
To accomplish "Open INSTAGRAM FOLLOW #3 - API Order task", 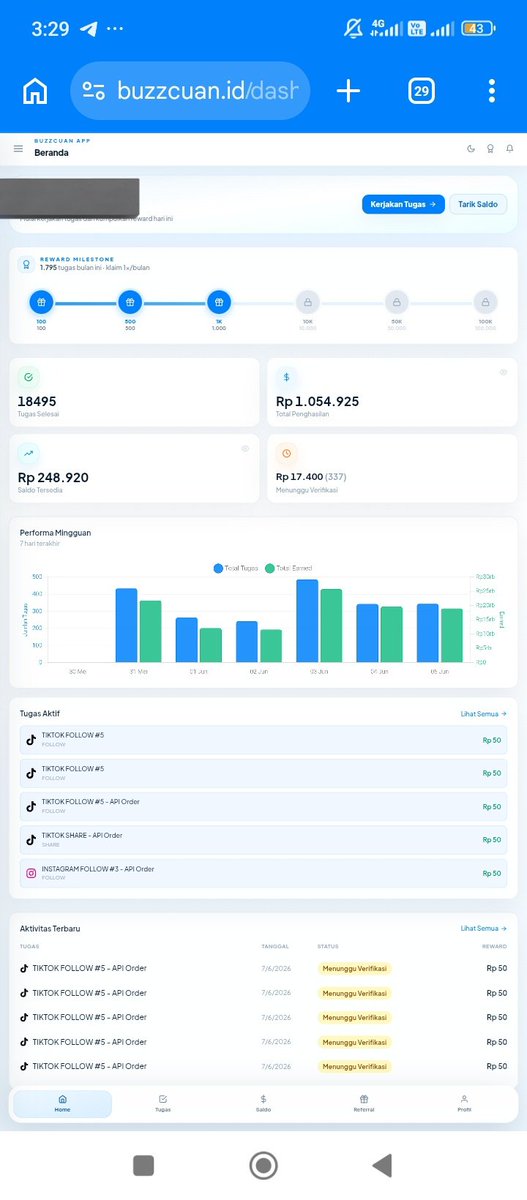I will pyautogui.click(x=263, y=873).
